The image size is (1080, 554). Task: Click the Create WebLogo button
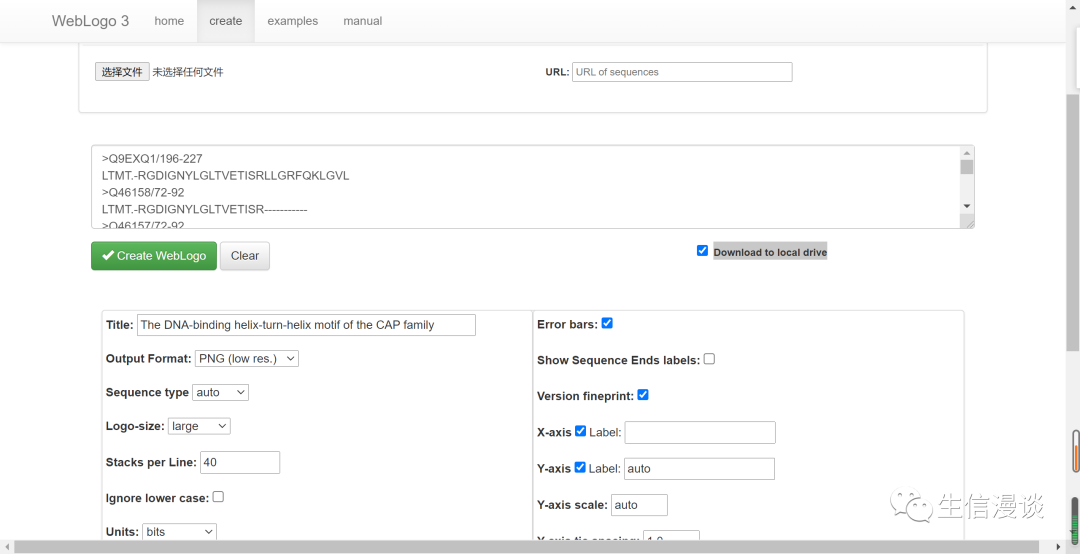pos(154,256)
